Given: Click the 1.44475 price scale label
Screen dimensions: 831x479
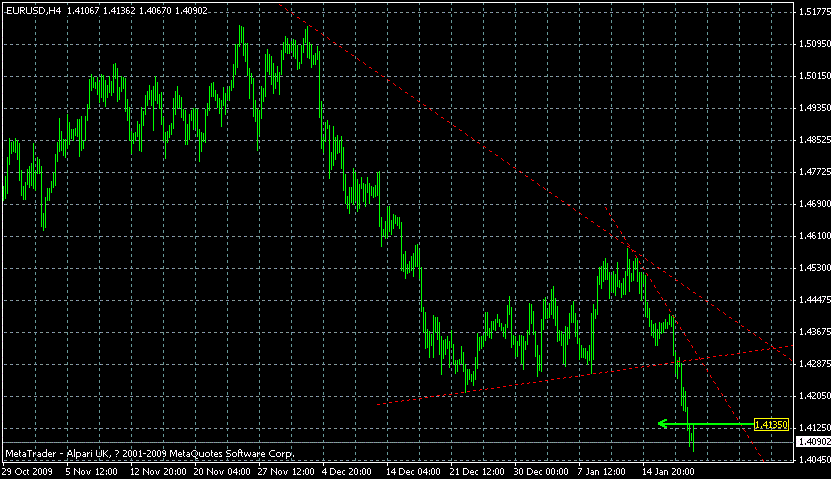Looking at the screenshot, I should pos(815,300).
